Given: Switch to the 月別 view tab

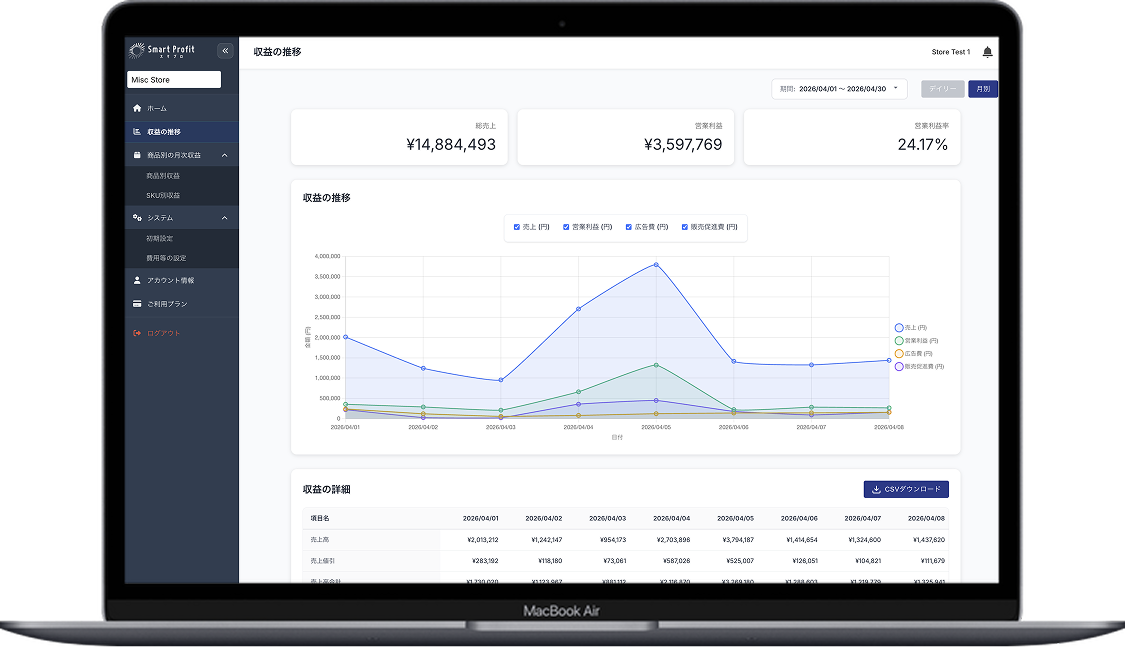Looking at the screenshot, I should [982, 88].
